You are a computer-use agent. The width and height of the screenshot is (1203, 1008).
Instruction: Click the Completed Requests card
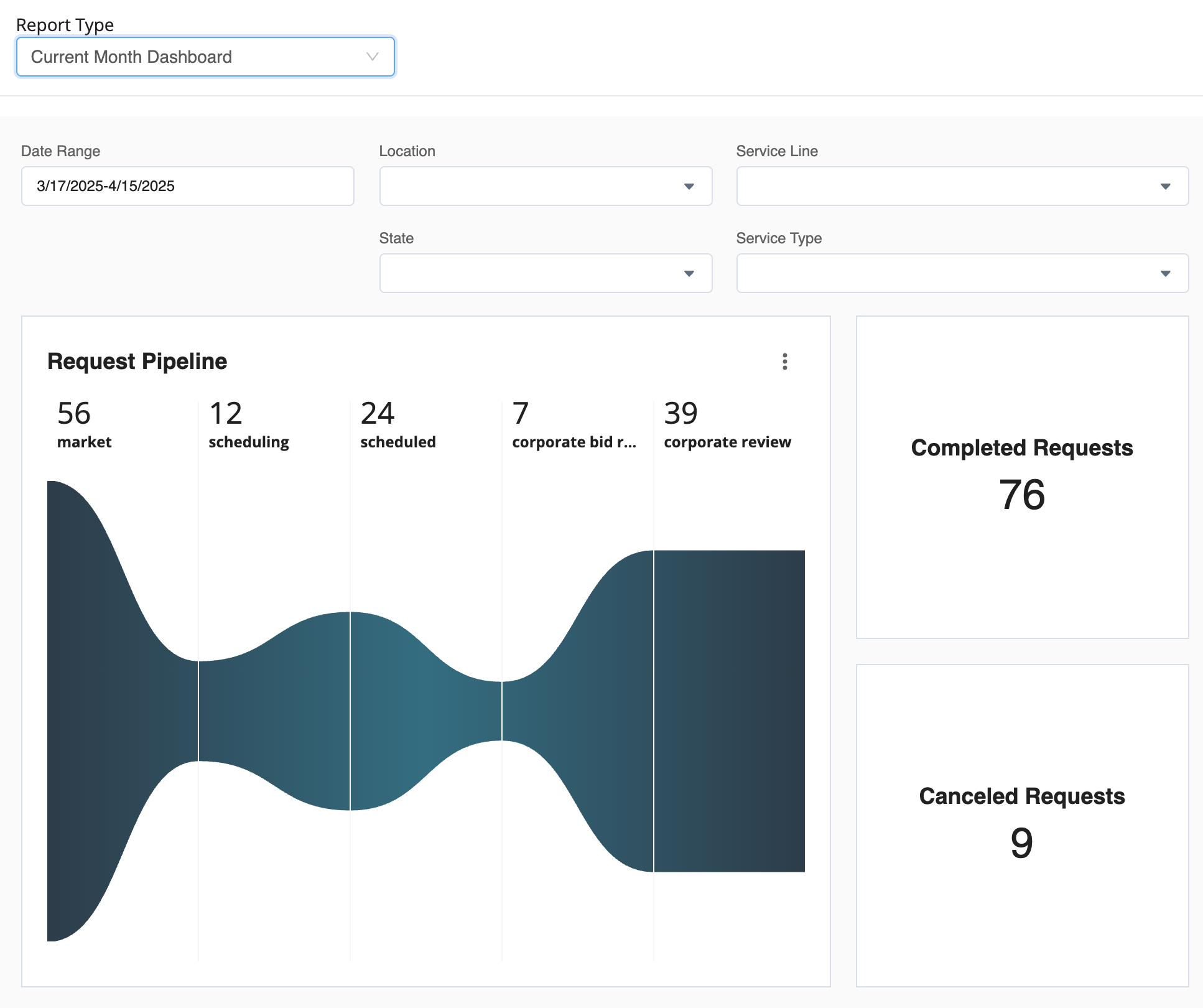[1022, 477]
